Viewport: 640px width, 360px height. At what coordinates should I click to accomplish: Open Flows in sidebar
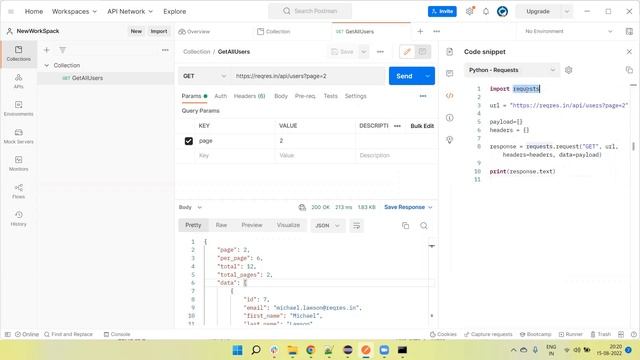[x=18, y=191]
